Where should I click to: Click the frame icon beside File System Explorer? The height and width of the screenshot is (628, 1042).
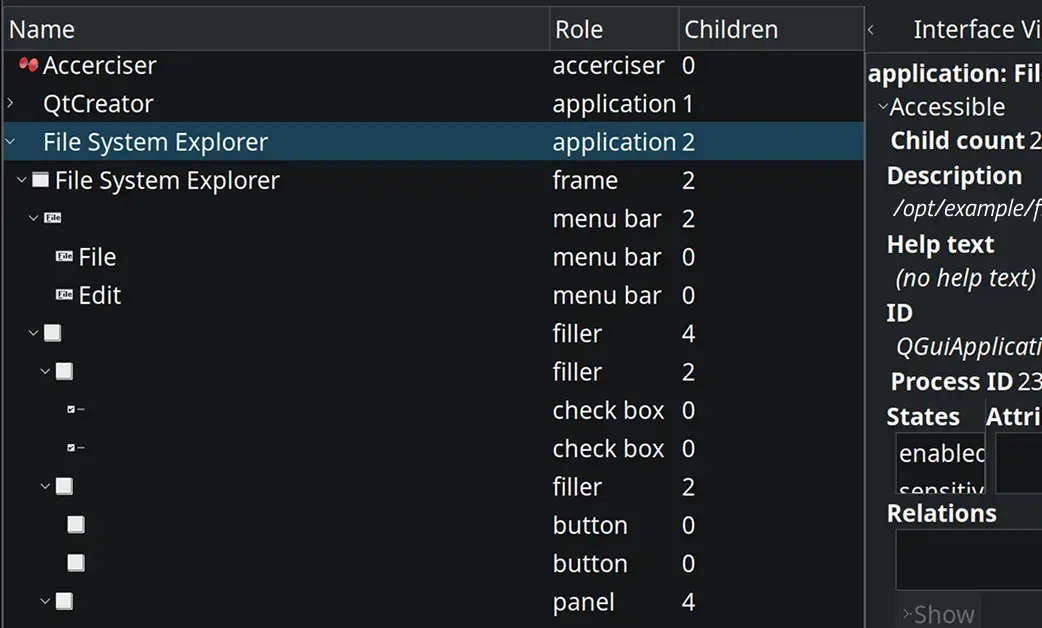point(40,179)
